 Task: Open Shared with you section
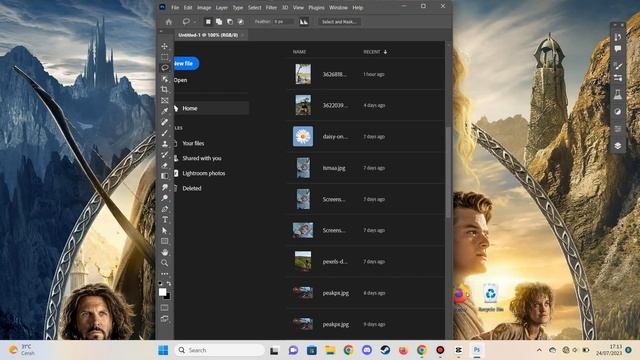coord(202,158)
